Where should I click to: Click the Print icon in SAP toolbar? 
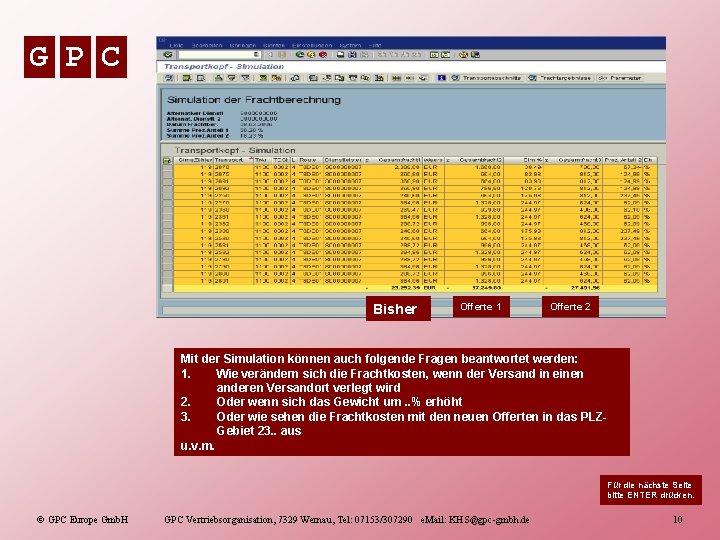pyautogui.click(x=340, y=55)
